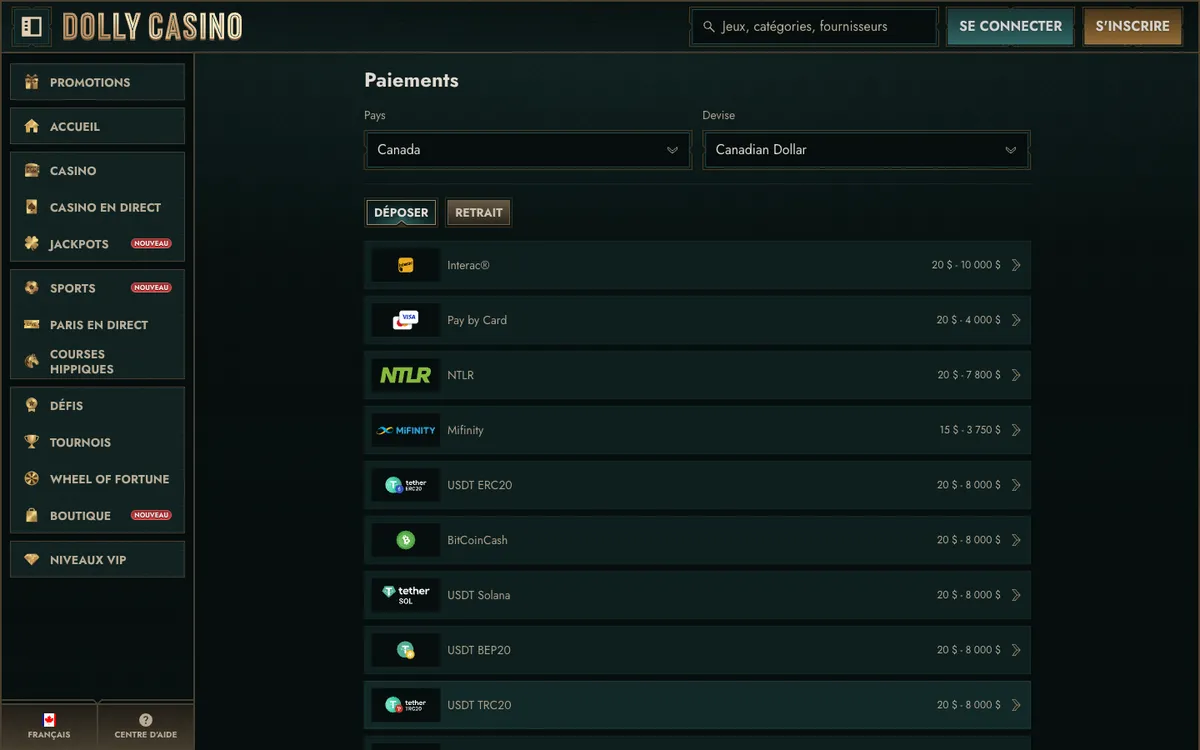The height and width of the screenshot is (750, 1200).
Task: Click the Jackpots clover icon
Action: [32, 244]
